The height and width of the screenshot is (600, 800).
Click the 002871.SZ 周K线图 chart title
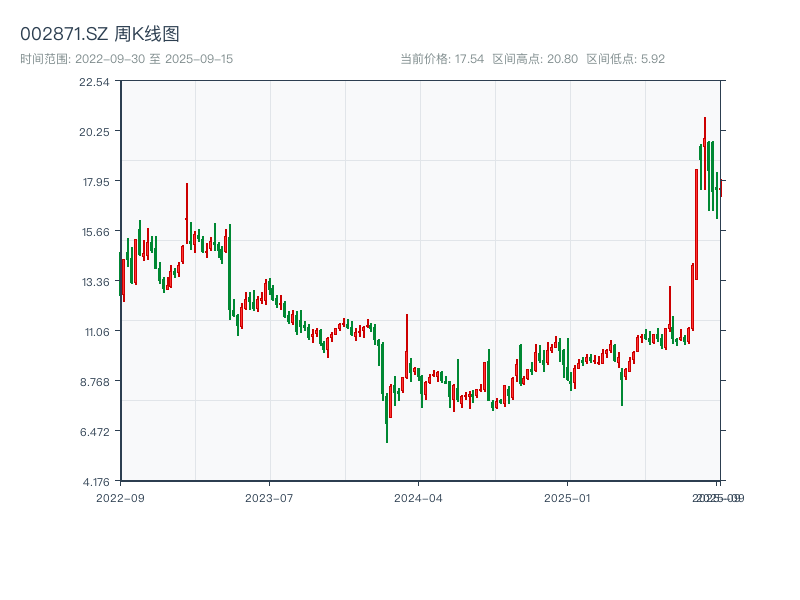(100, 35)
